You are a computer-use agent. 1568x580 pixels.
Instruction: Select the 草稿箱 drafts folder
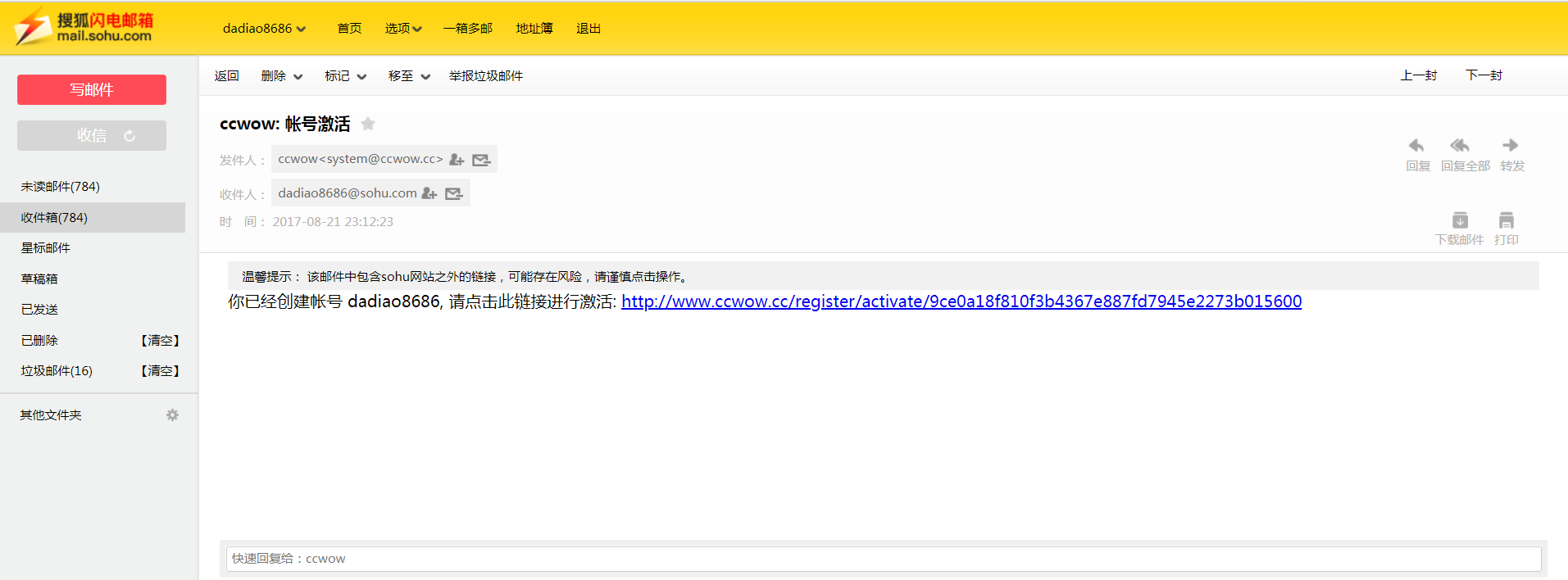39,279
